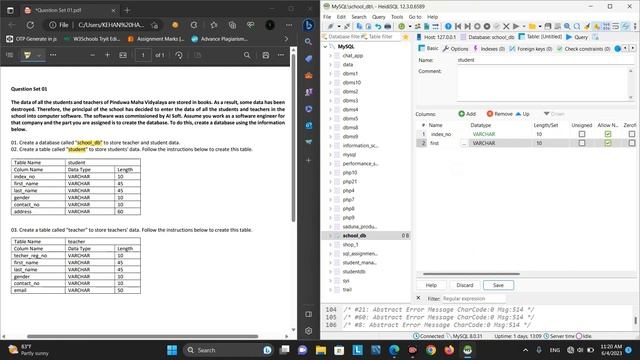Click the HeidiSQL help (blue info) toolbar icon
Image resolution: width=640 pixels, height=360 pixels.
point(448,26)
